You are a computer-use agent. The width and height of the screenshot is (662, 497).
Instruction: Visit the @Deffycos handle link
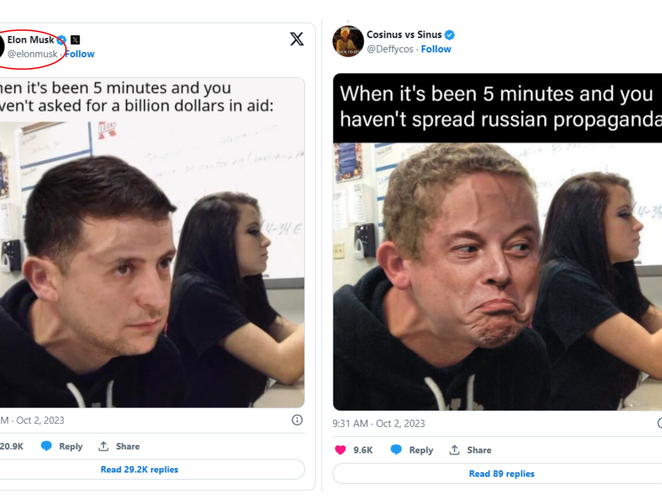(x=390, y=49)
